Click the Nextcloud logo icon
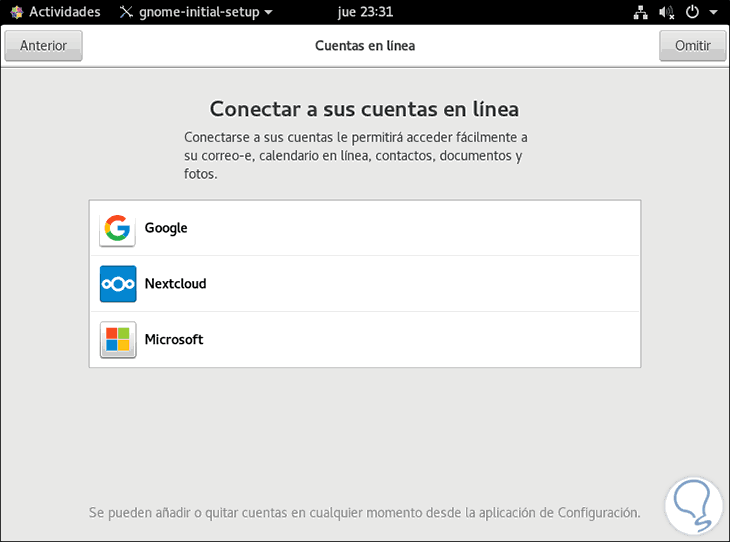 pos(118,284)
